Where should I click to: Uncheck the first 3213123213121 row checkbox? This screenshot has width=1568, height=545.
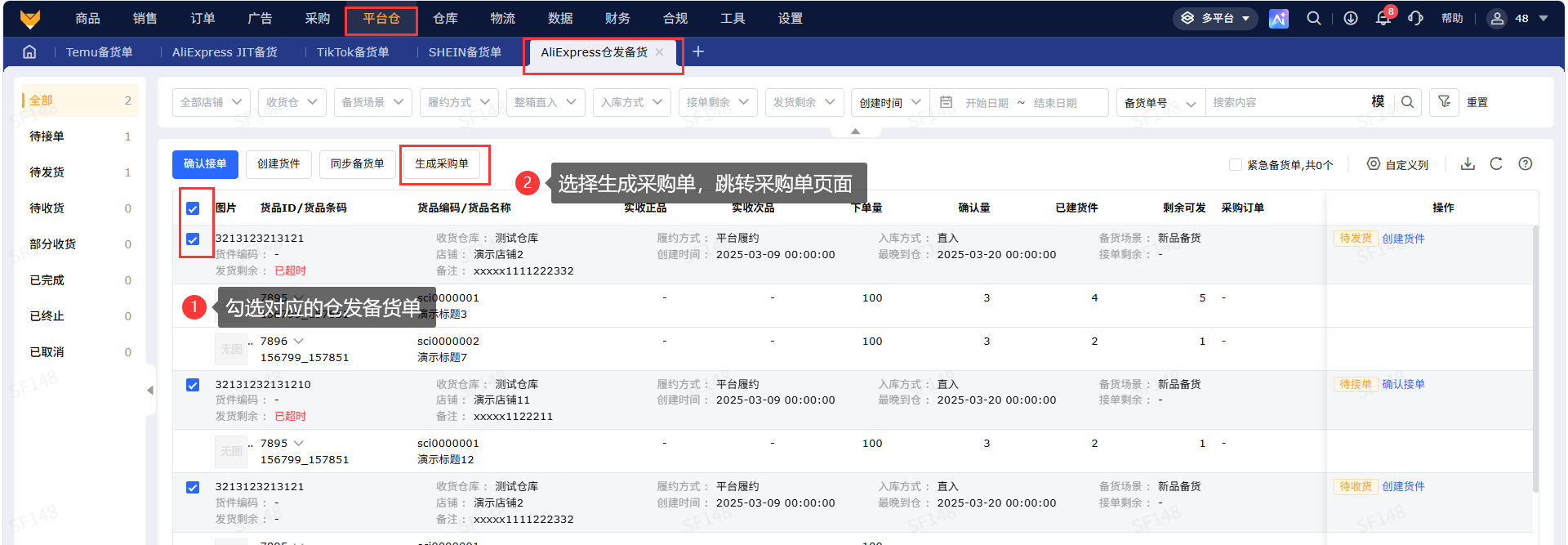pyautogui.click(x=193, y=239)
